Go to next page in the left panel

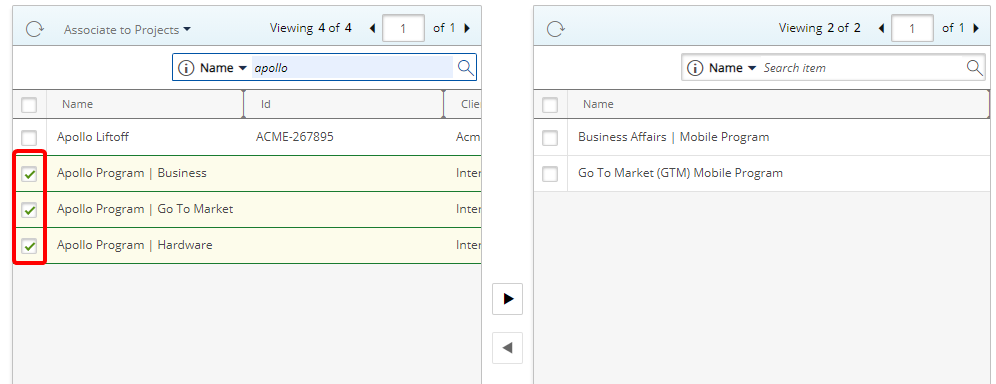click(468, 29)
